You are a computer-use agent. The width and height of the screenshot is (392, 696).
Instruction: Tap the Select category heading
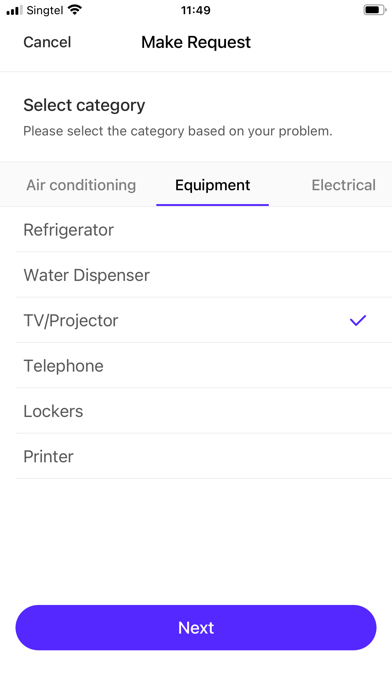pos(84,105)
